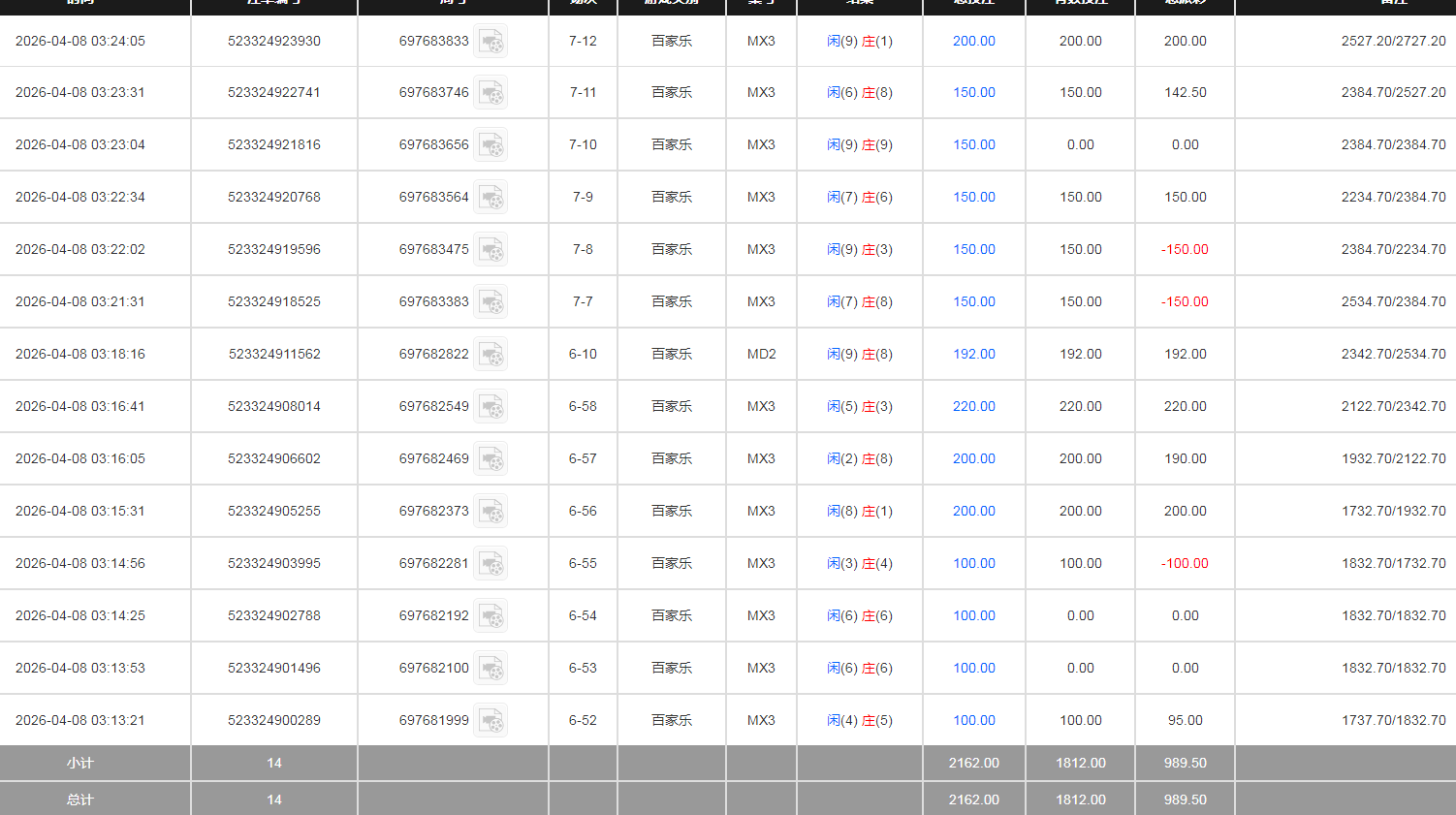
Task: Open replay icon beside round 697681999
Action: (491, 721)
